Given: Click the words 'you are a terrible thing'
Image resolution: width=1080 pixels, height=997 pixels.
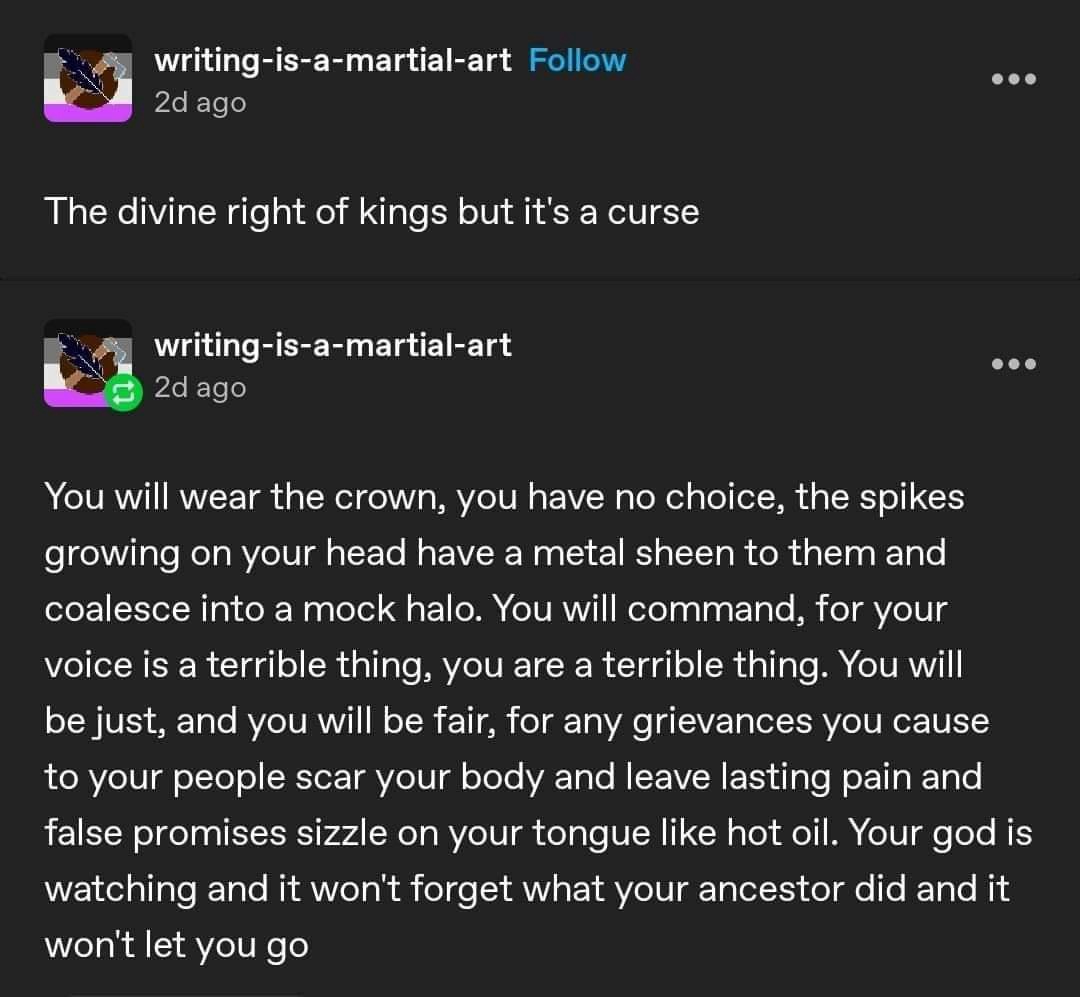Looking at the screenshot, I should point(632,666).
